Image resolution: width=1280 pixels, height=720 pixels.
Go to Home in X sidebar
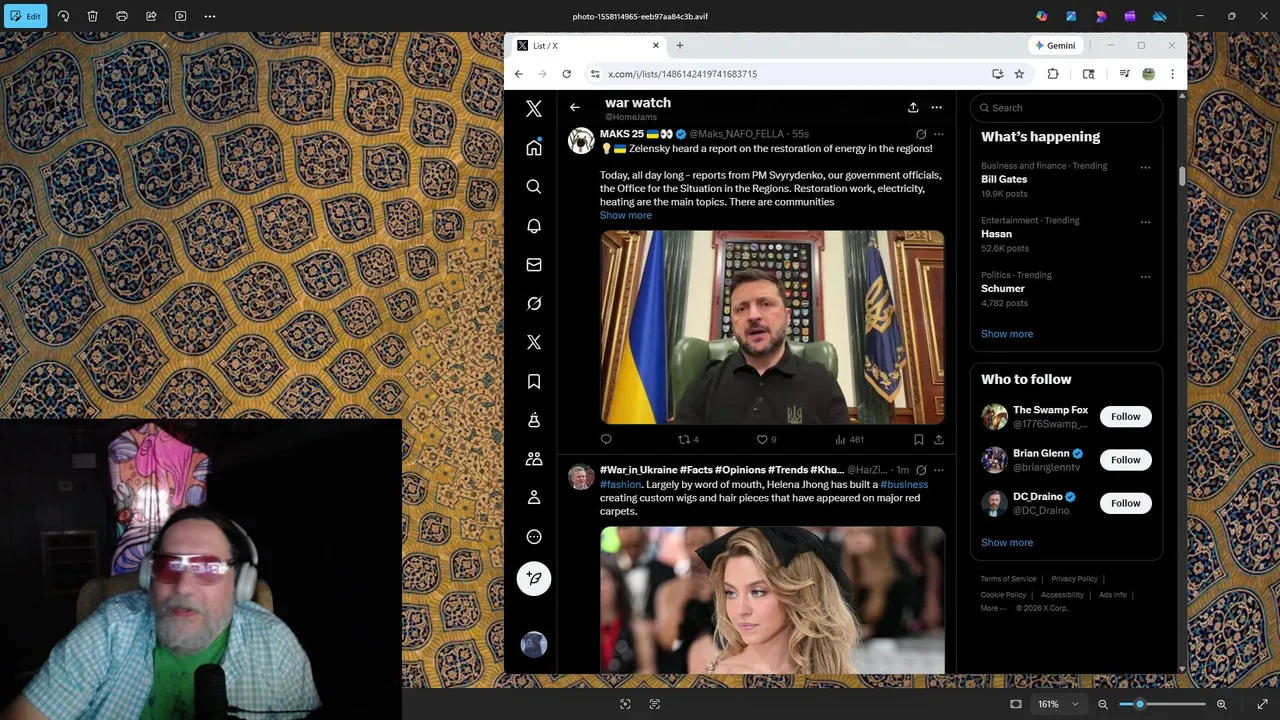point(534,148)
